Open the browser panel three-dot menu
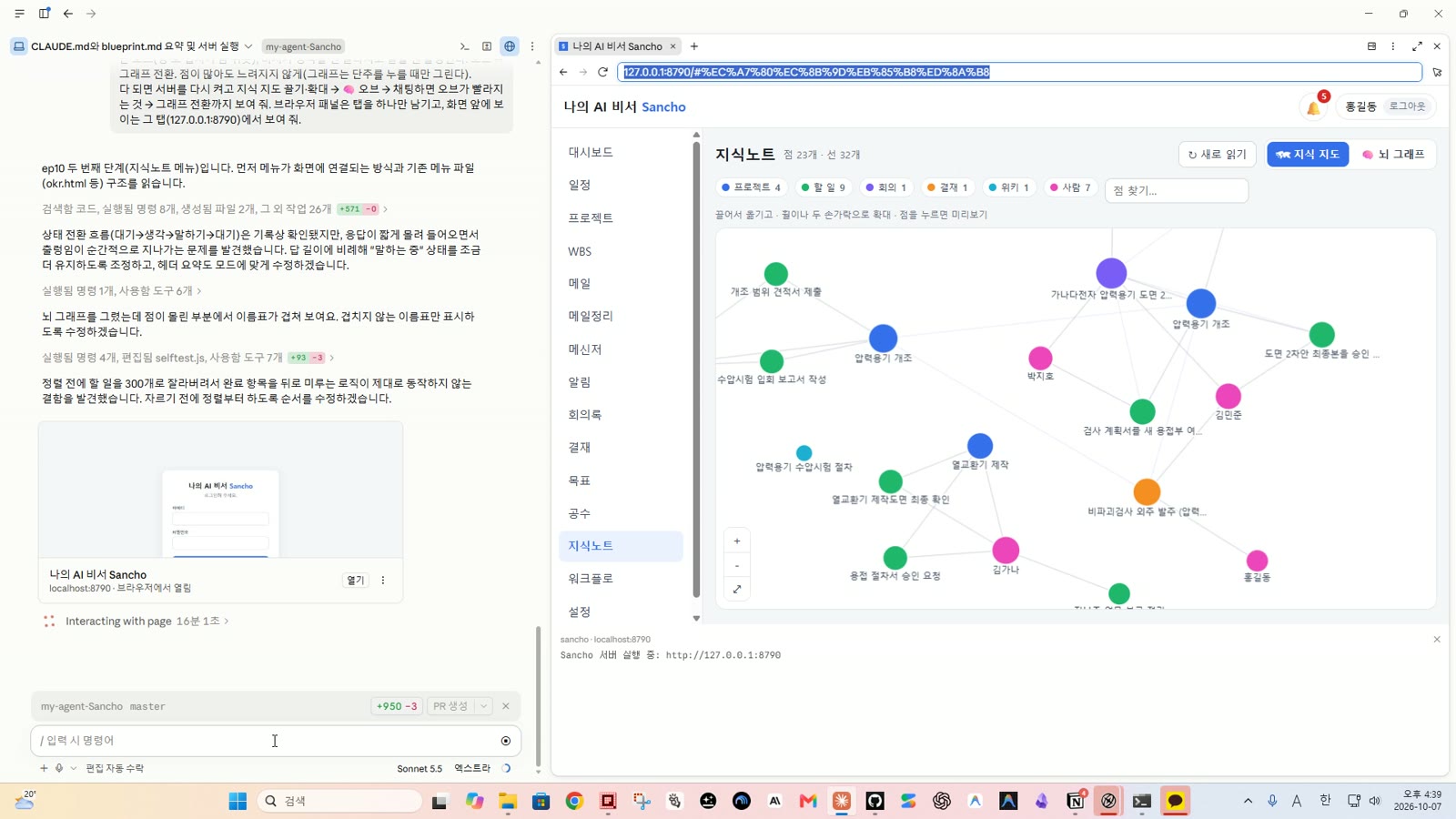1456x819 pixels. tap(1392, 46)
